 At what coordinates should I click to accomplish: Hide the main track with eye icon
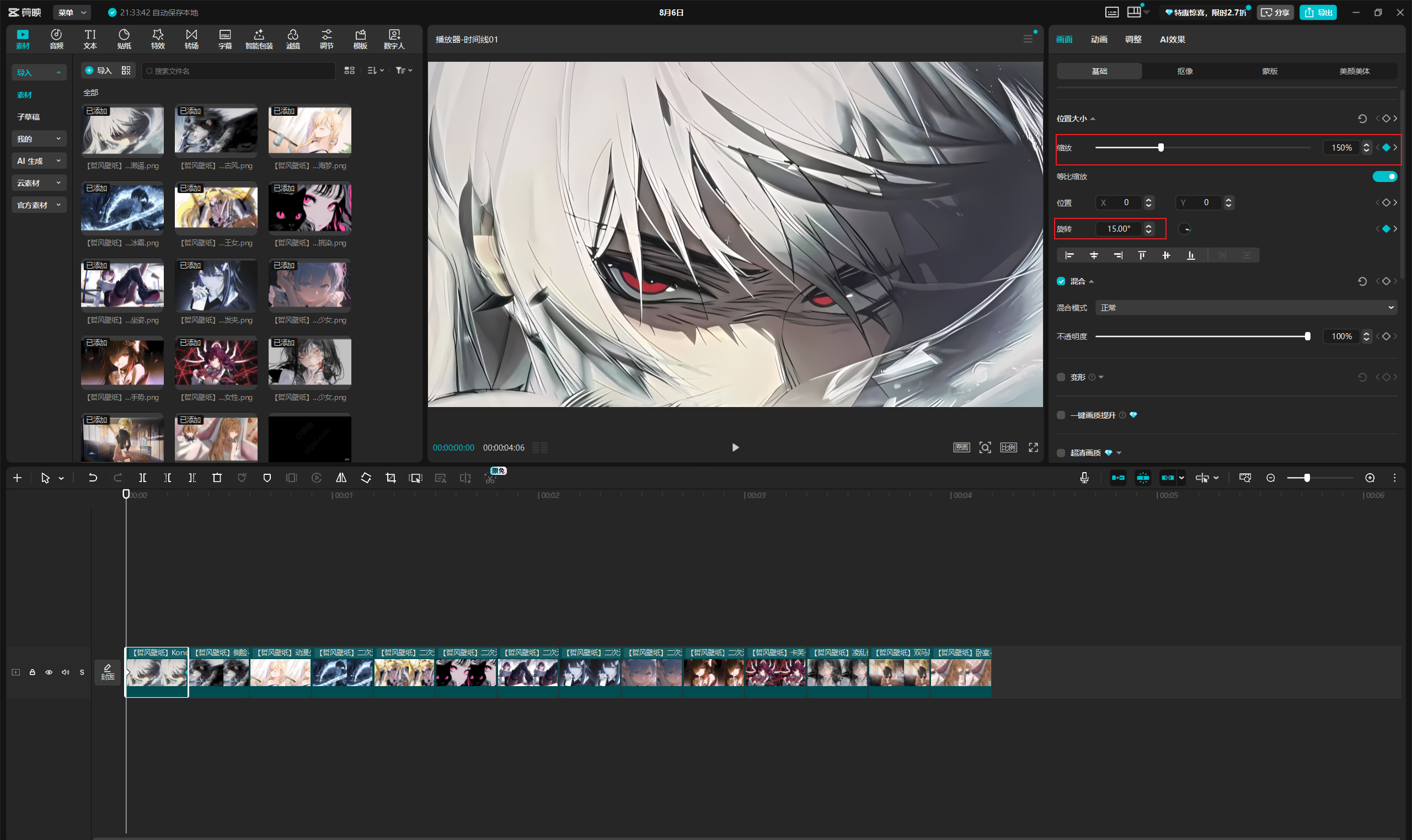click(49, 672)
